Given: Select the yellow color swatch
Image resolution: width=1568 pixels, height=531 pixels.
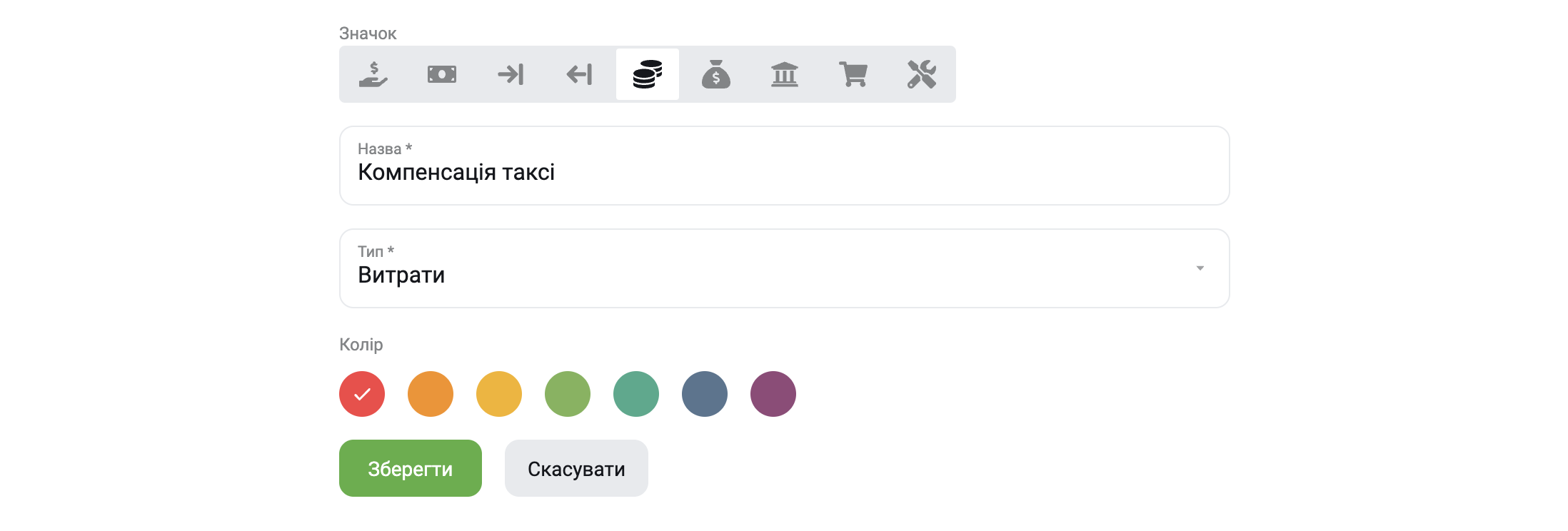Looking at the screenshot, I should tap(499, 394).
